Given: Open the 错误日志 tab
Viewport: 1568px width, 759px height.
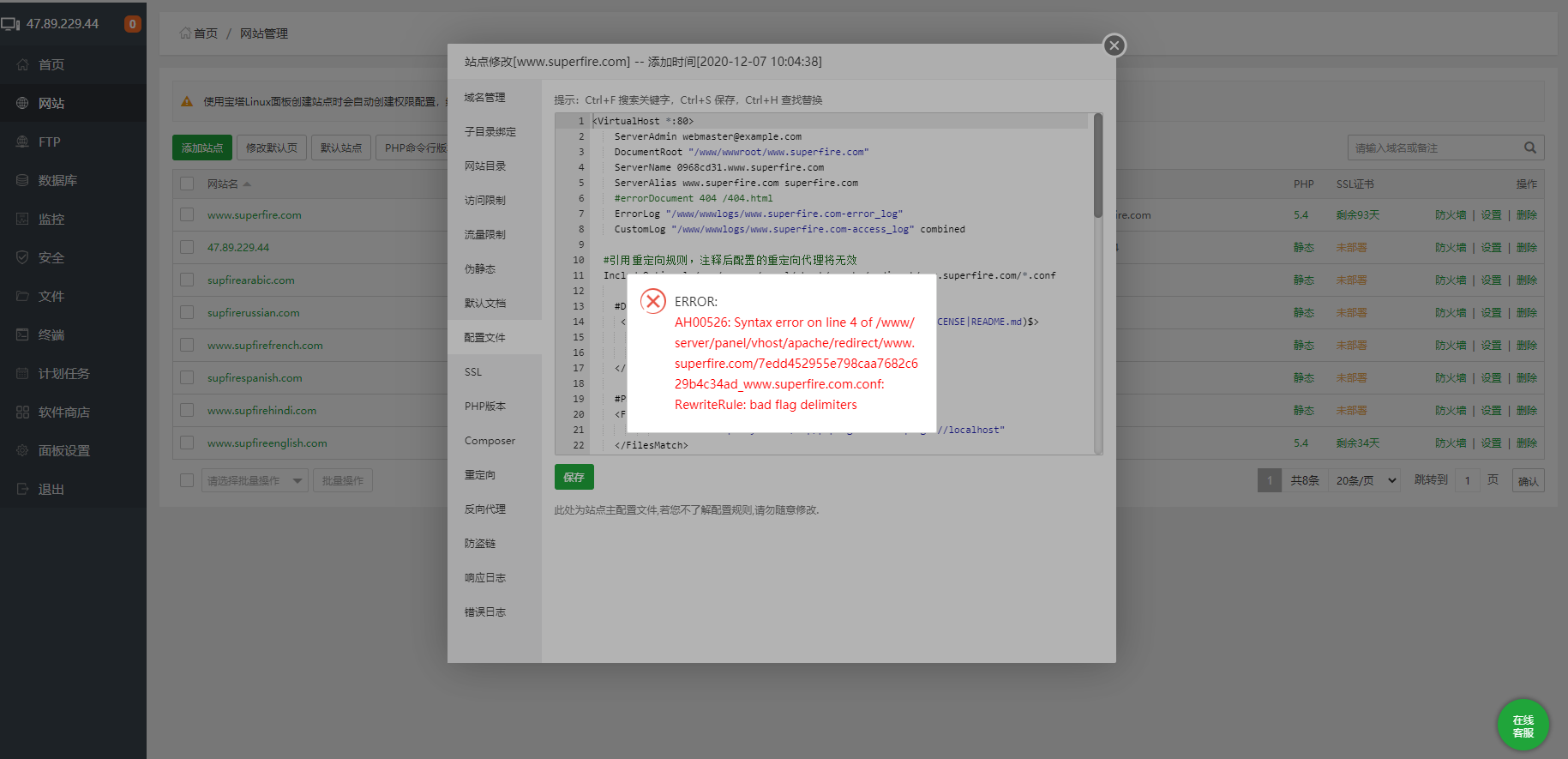Looking at the screenshot, I should (495, 612).
